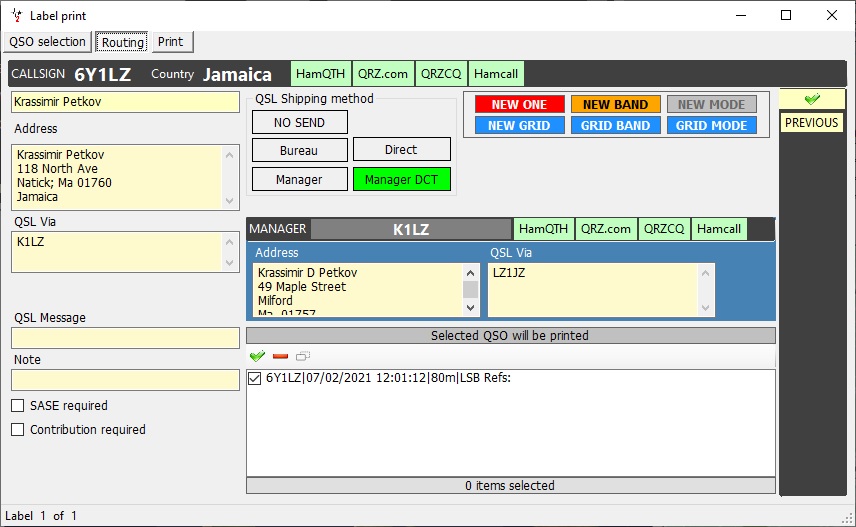Click up arrow of manager address scrollbar
Image resolution: width=856 pixels, height=527 pixels.
pos(471,272)
